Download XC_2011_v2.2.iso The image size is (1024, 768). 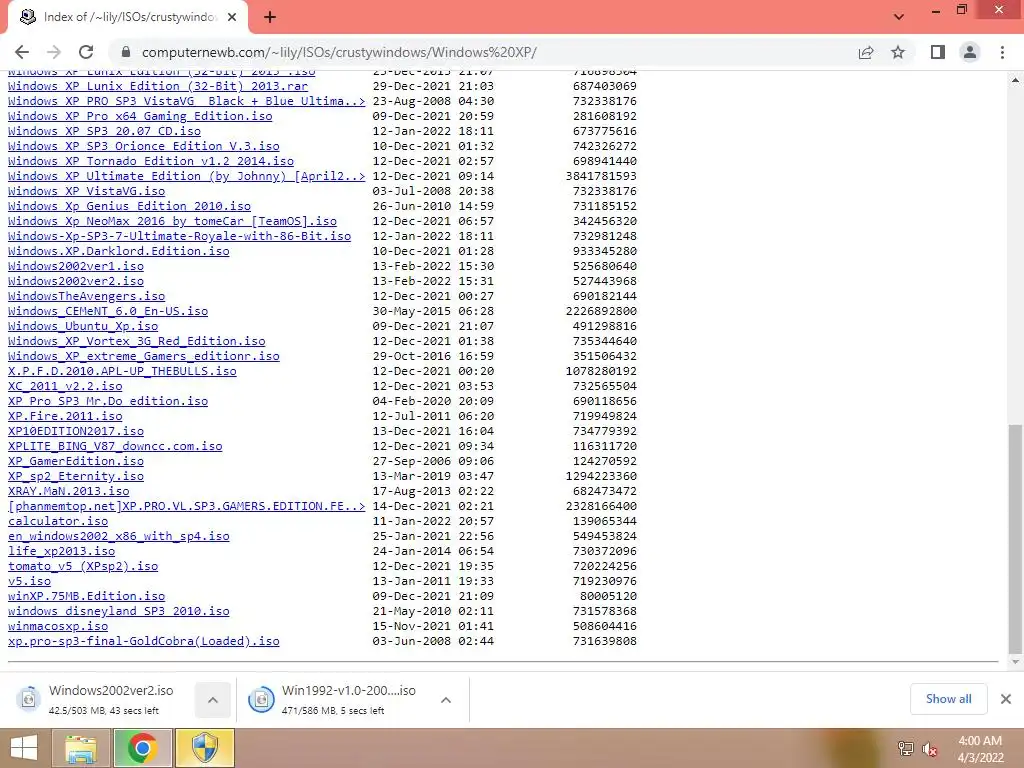(x=65, y=387)
